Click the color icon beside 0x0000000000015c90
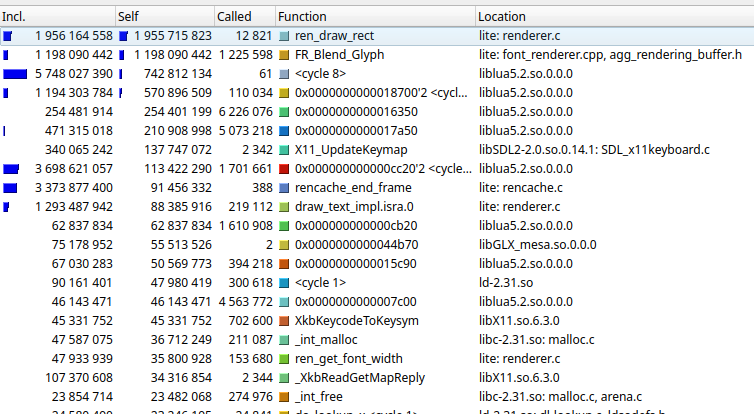Screen dimensions: 754x414 (x=284, y=264)
